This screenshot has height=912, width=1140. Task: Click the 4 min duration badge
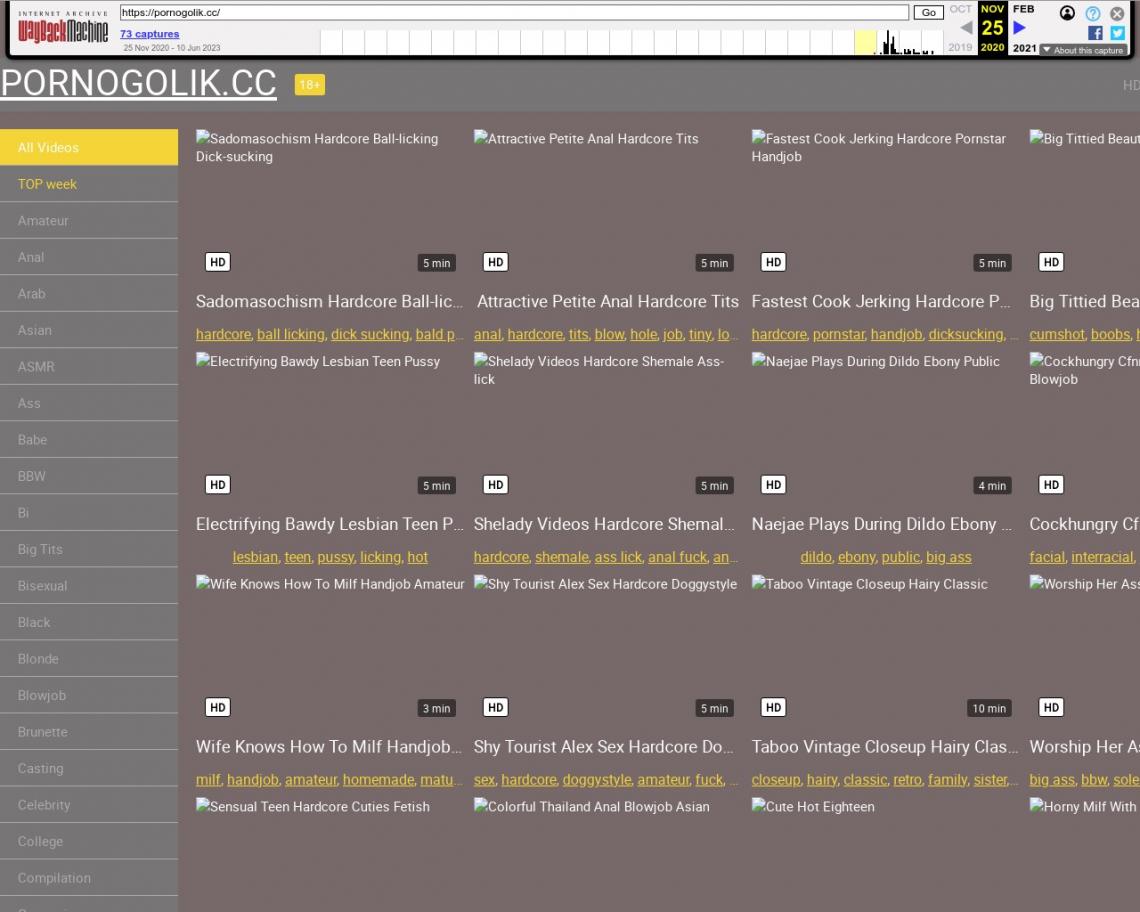tap(992, 486)
